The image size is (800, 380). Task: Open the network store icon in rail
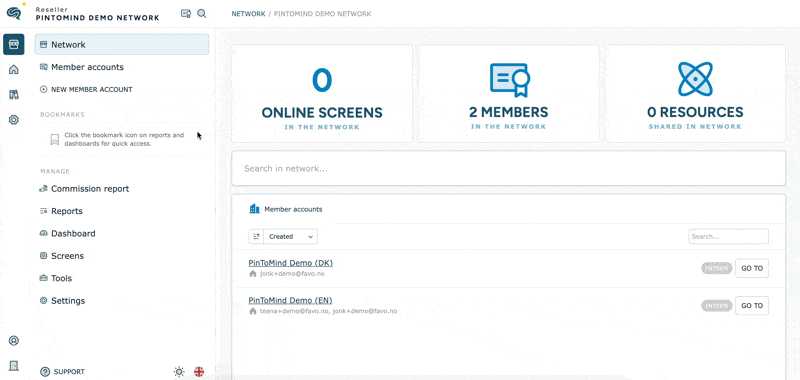pos(14,44)
